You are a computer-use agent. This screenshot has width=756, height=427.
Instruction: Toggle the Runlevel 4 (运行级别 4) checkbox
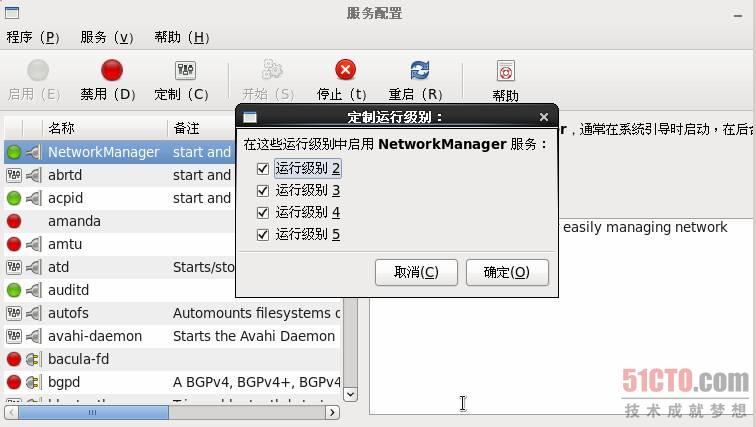(263, 213)
